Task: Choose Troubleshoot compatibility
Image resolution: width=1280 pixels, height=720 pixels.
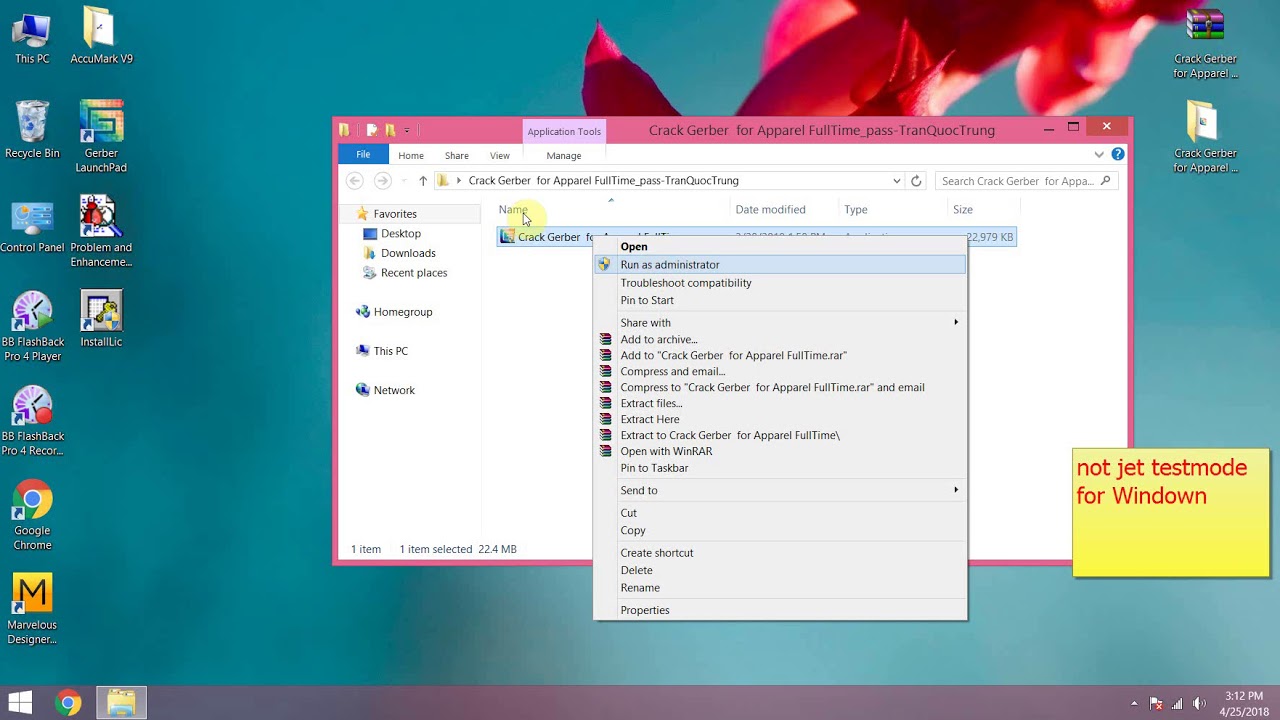Action: click(x=780, y=282)
